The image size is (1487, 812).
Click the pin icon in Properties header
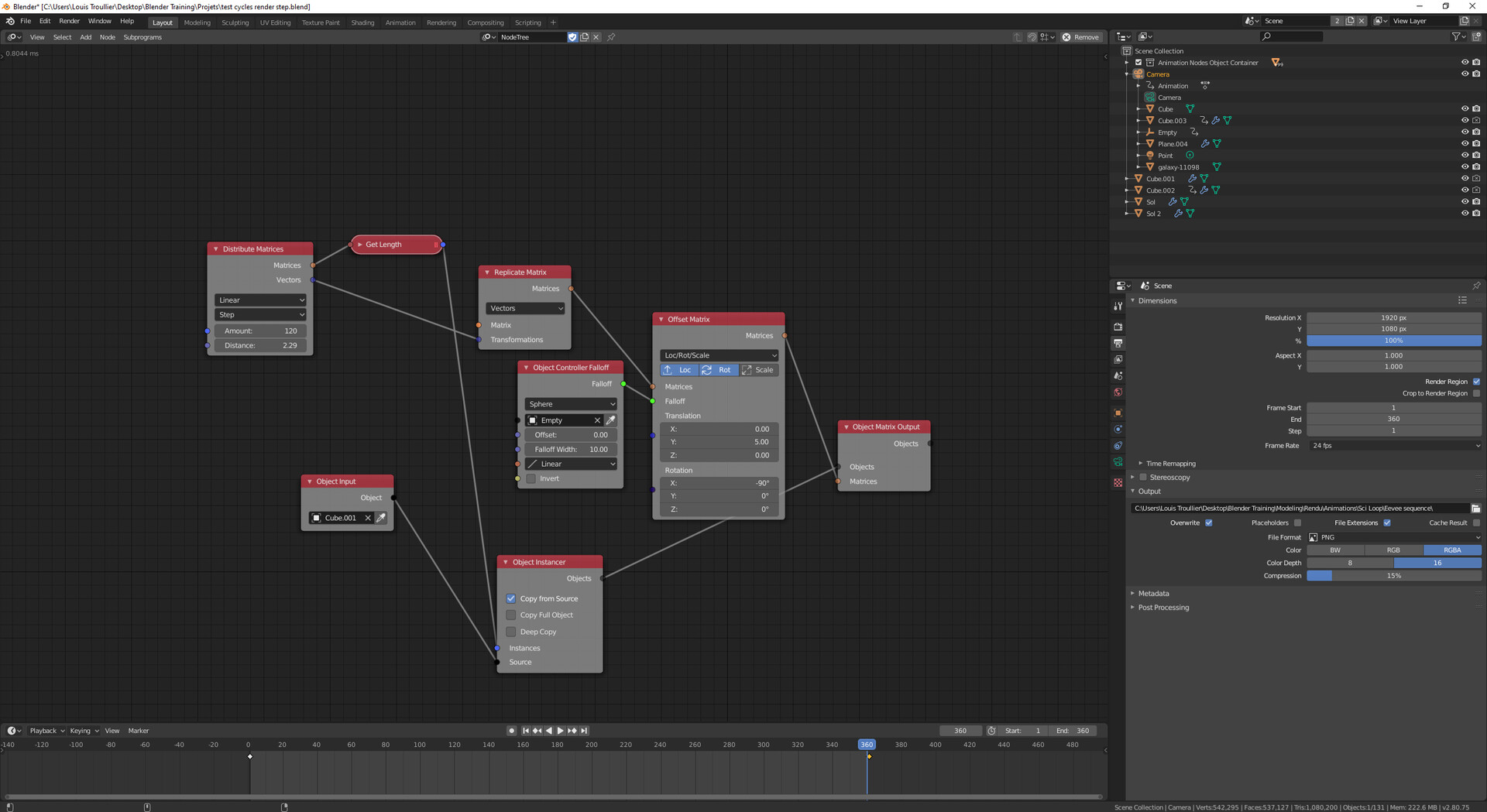pyautogui.click(x=1476, y=286)
